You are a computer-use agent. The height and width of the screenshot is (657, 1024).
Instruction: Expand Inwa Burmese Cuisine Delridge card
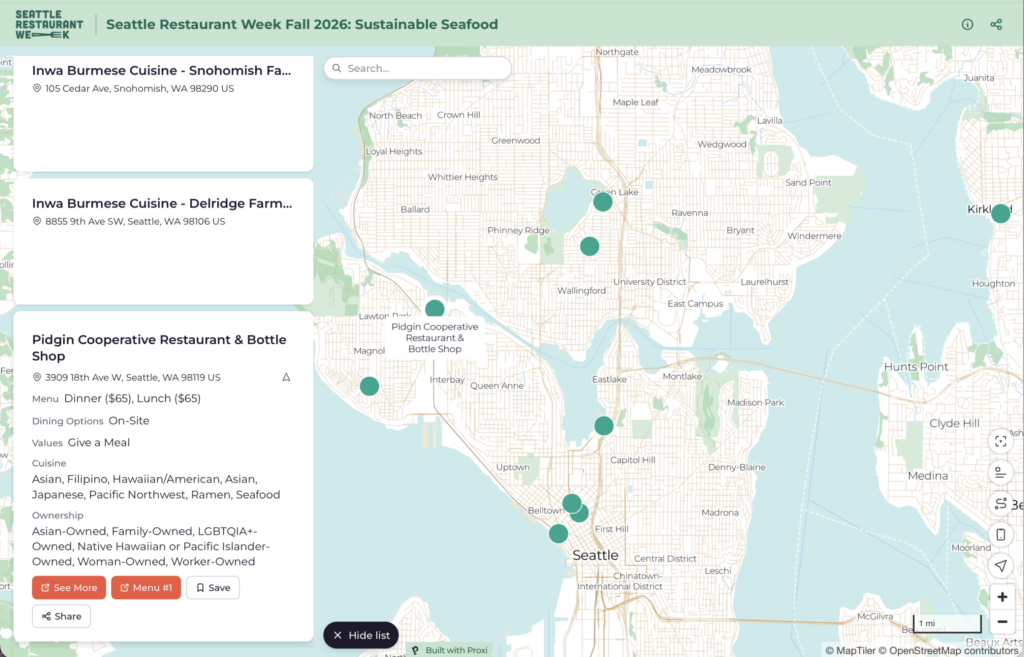click(x=163, y=242)
